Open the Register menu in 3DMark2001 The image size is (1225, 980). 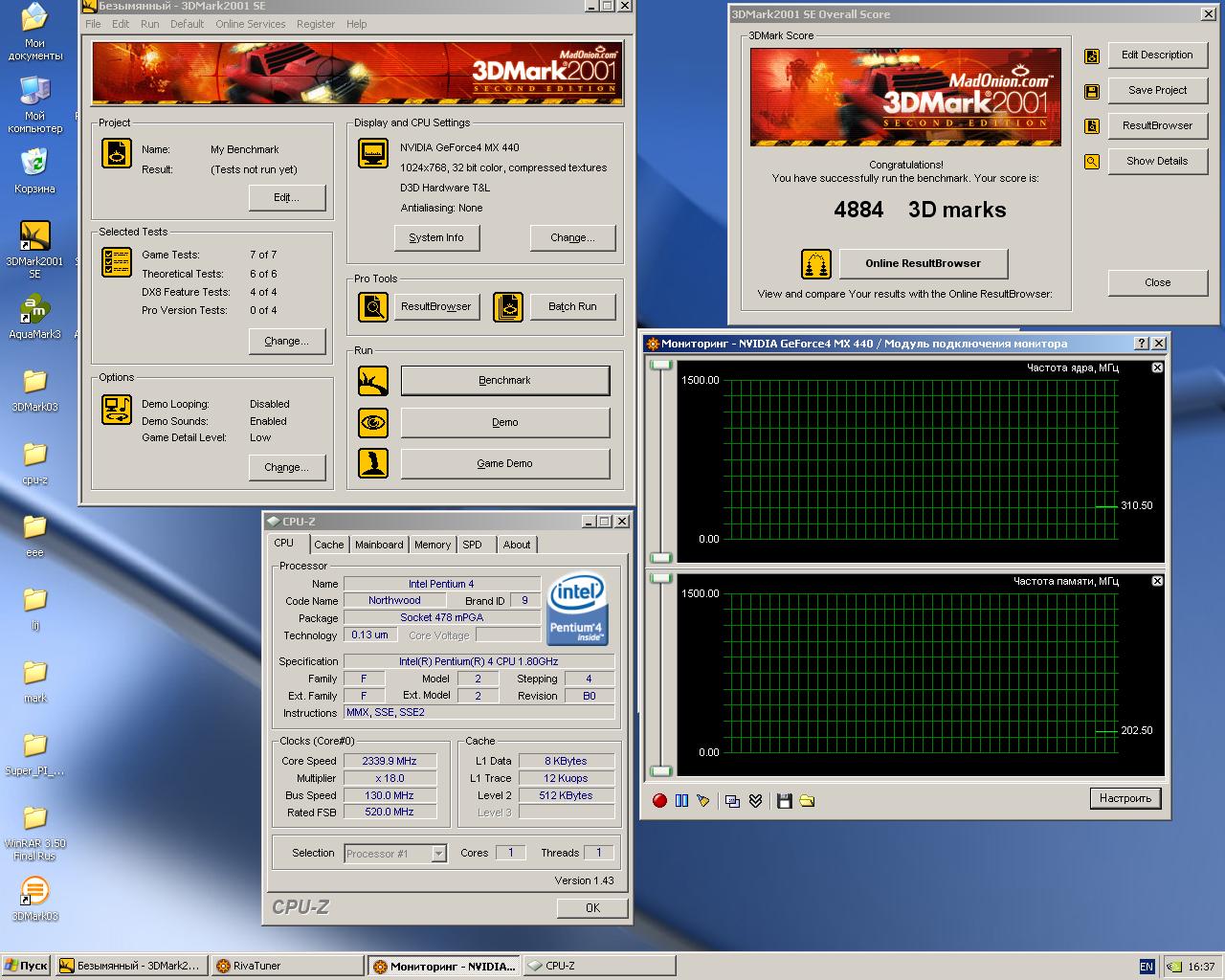click(316, 24)
